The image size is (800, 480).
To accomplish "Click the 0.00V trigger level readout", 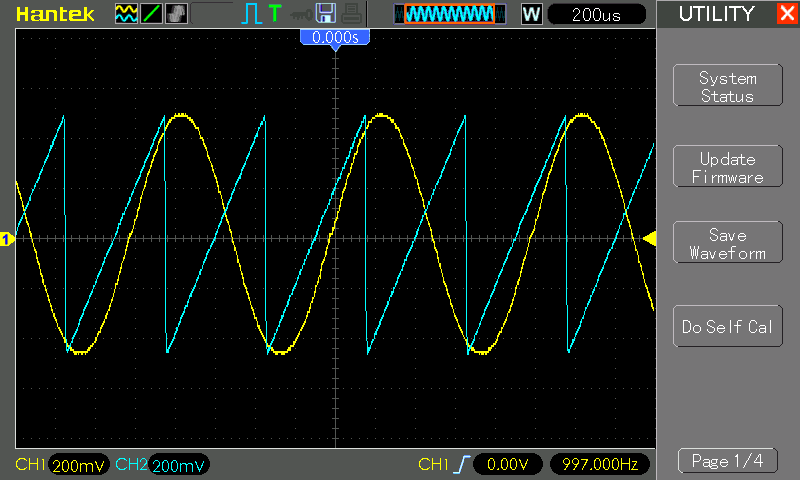I will pyautogui.click(x=508, y=464).
